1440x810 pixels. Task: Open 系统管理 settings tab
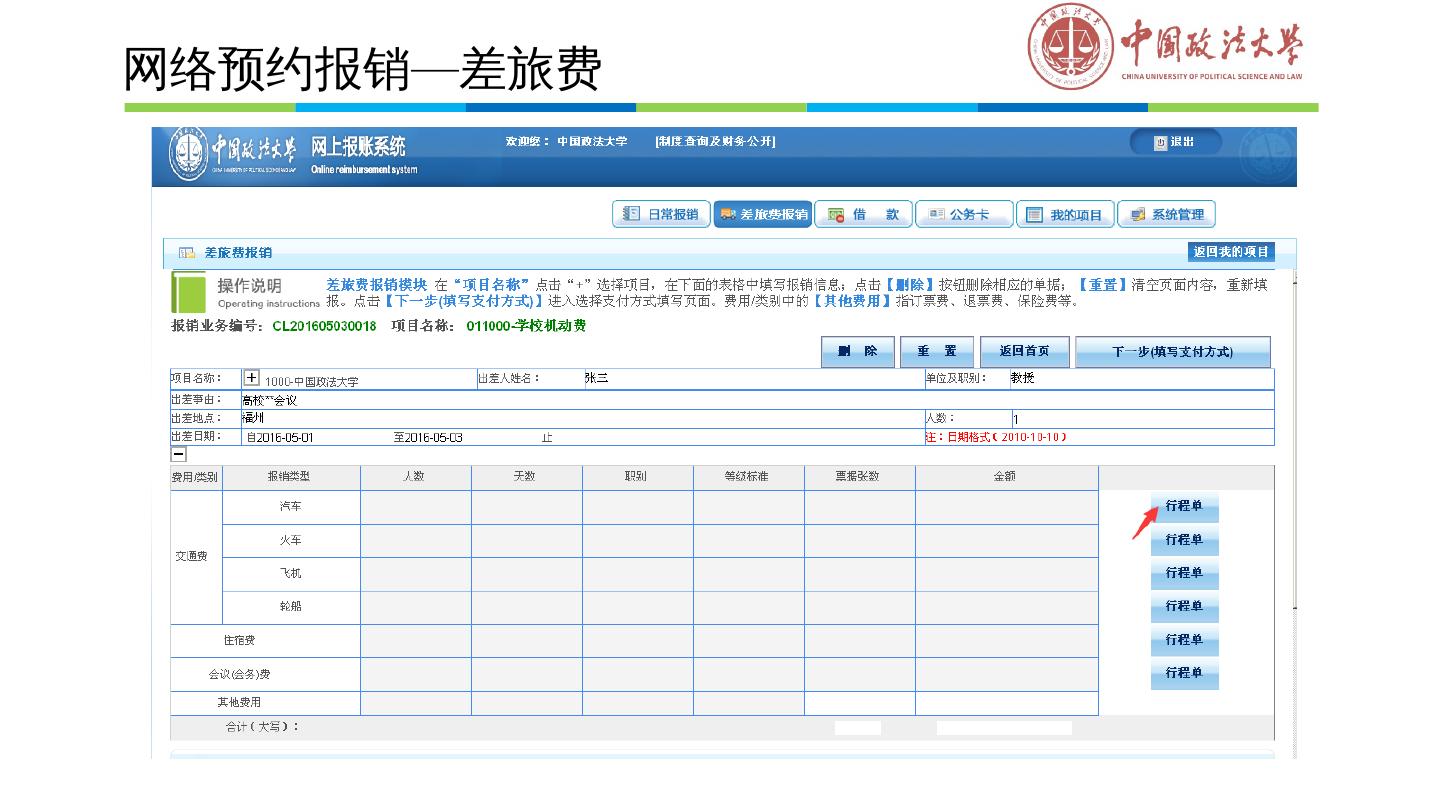click(1166, 215)
